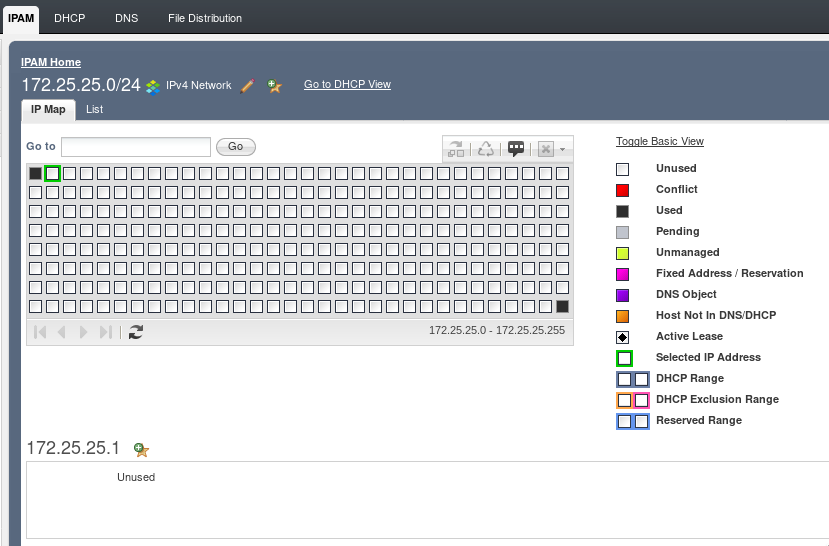The height and width of the screenshot is (546, 829).
Task: Focus the Go to address input field
Action: click(x=136, y=147)
